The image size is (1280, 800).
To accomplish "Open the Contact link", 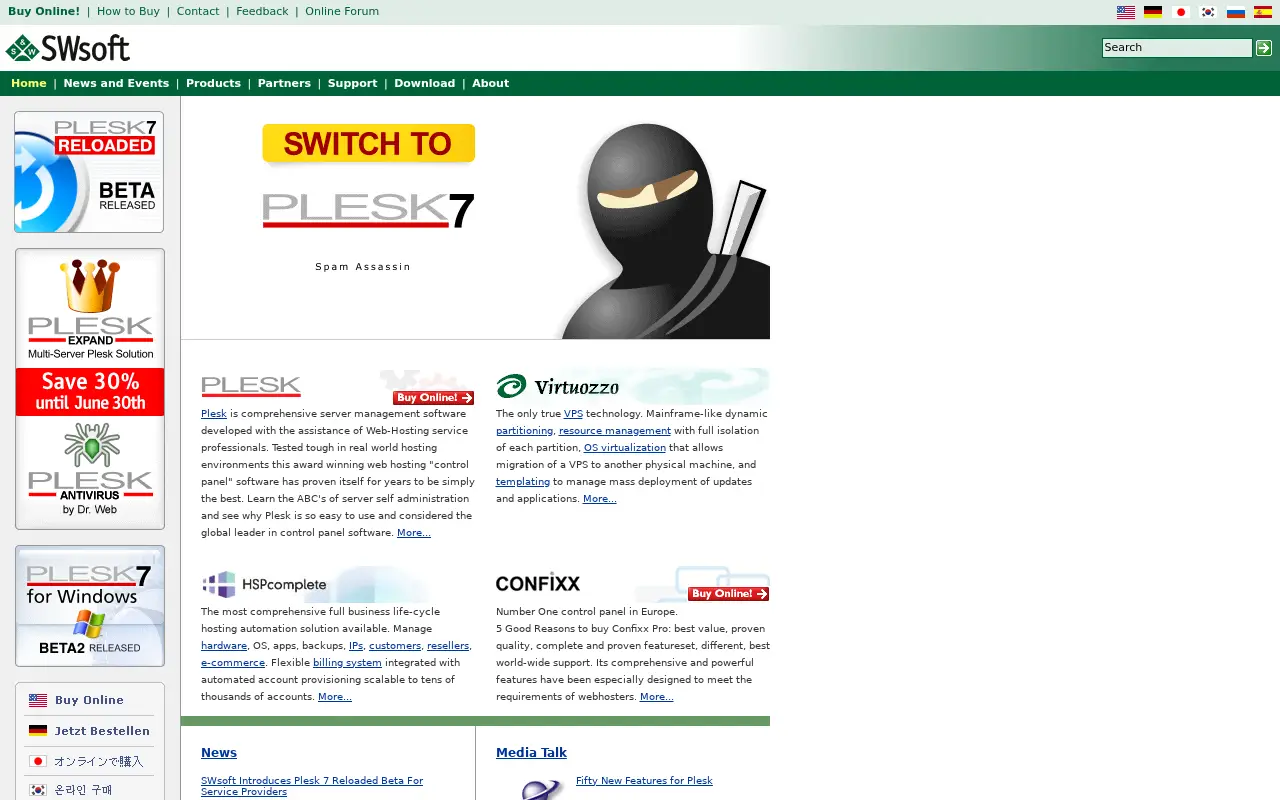I will [198, 12].
